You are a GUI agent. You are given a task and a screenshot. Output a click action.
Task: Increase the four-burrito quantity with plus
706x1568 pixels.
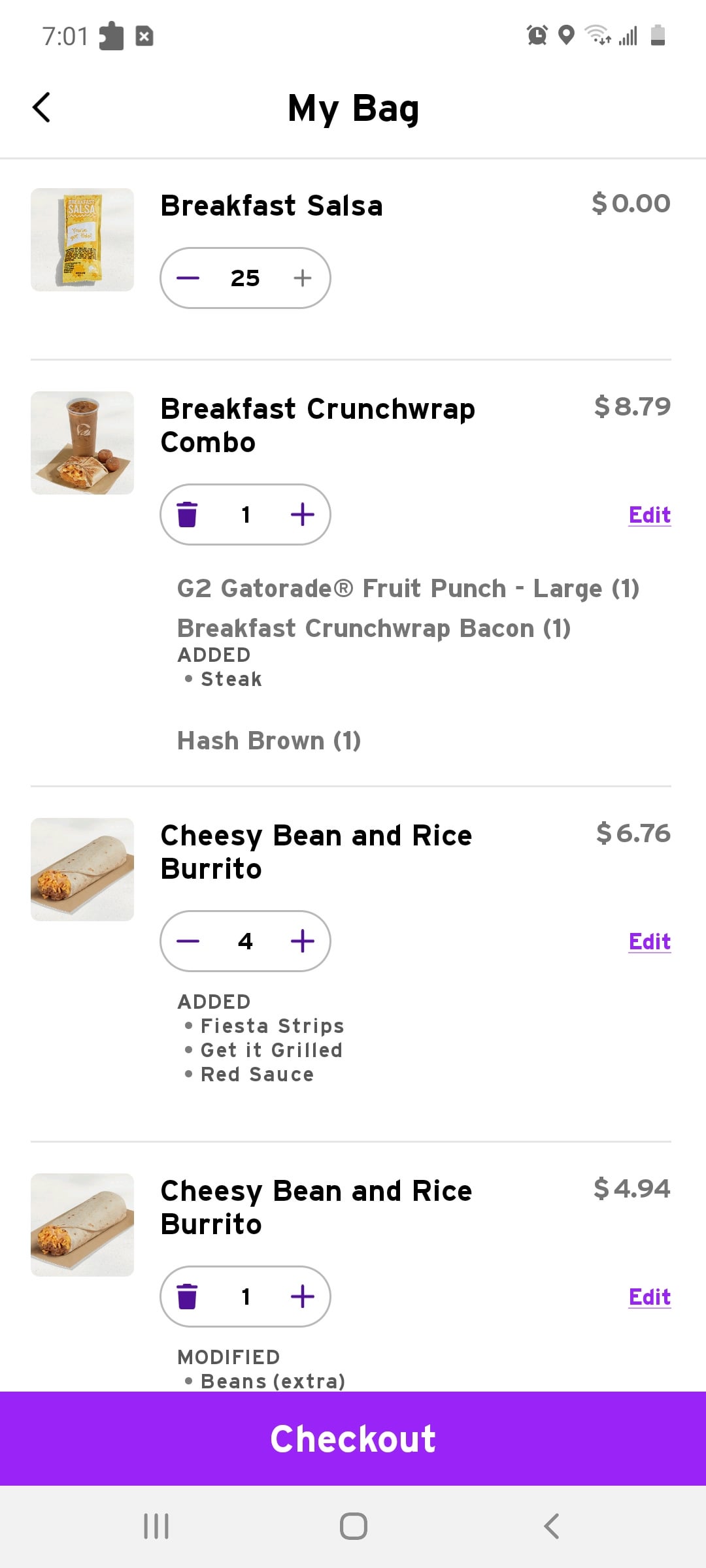(302, 941)
